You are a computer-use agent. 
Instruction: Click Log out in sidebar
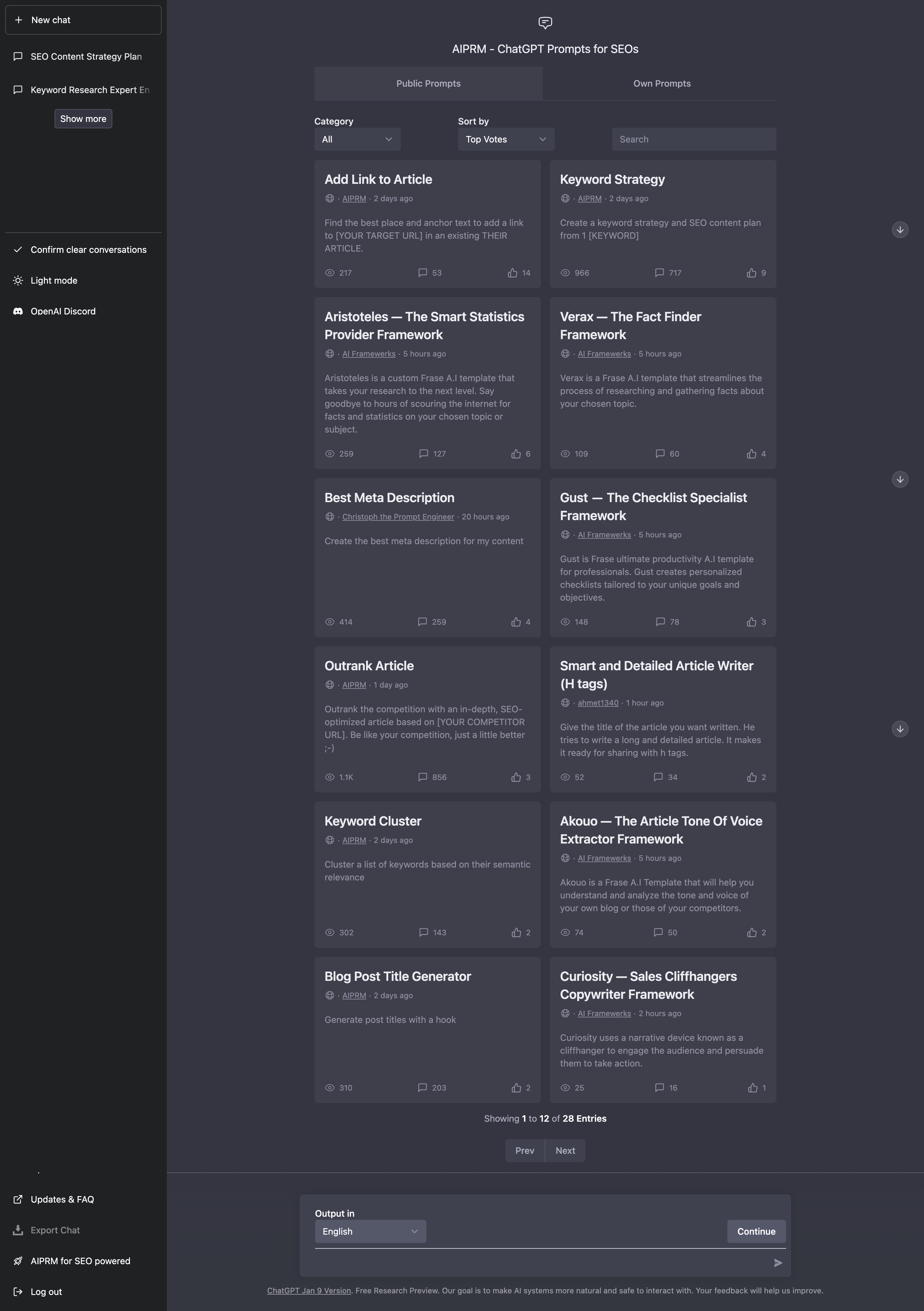[x=83, y=1291]
